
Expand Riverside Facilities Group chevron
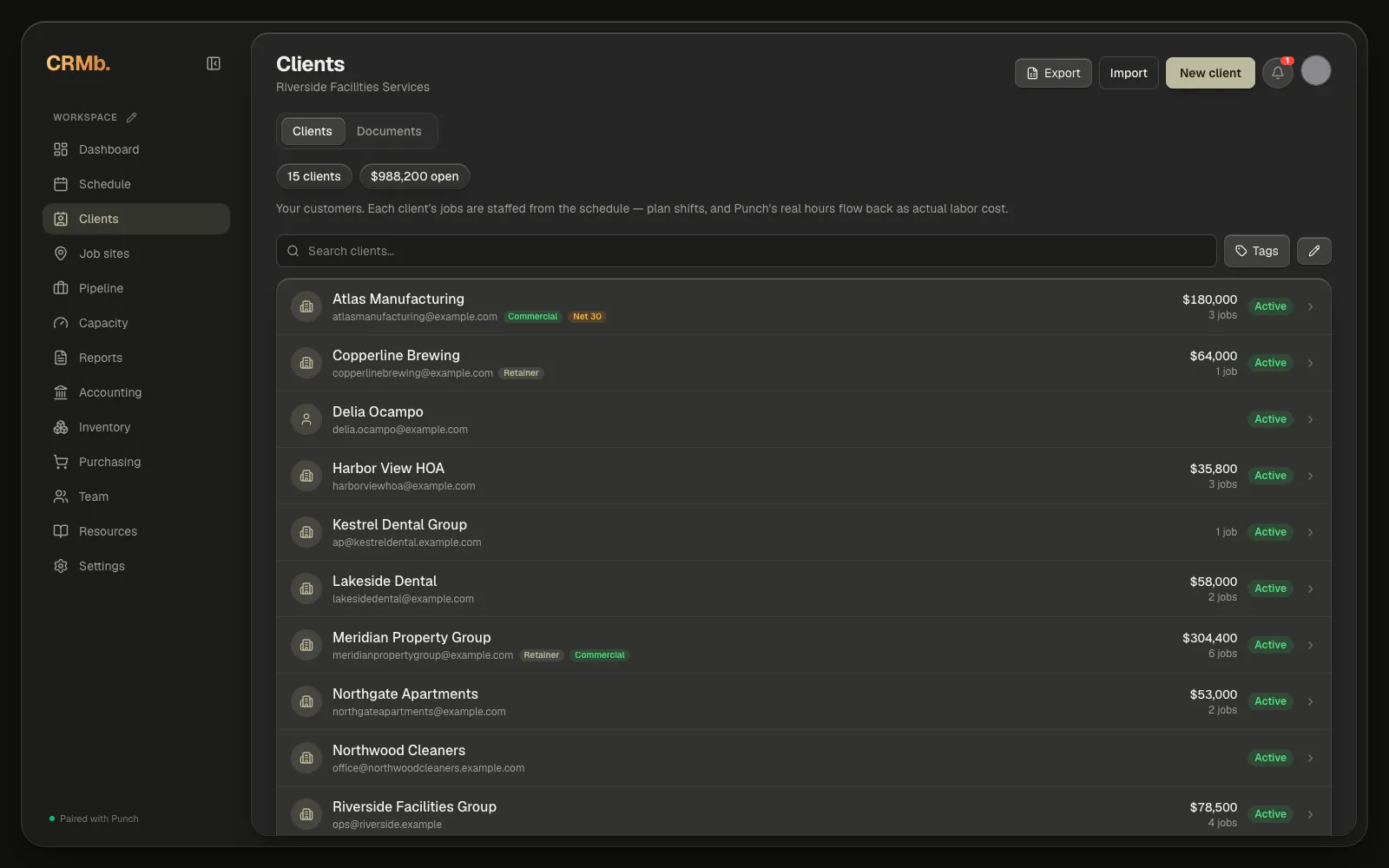tap(1310, 814)
